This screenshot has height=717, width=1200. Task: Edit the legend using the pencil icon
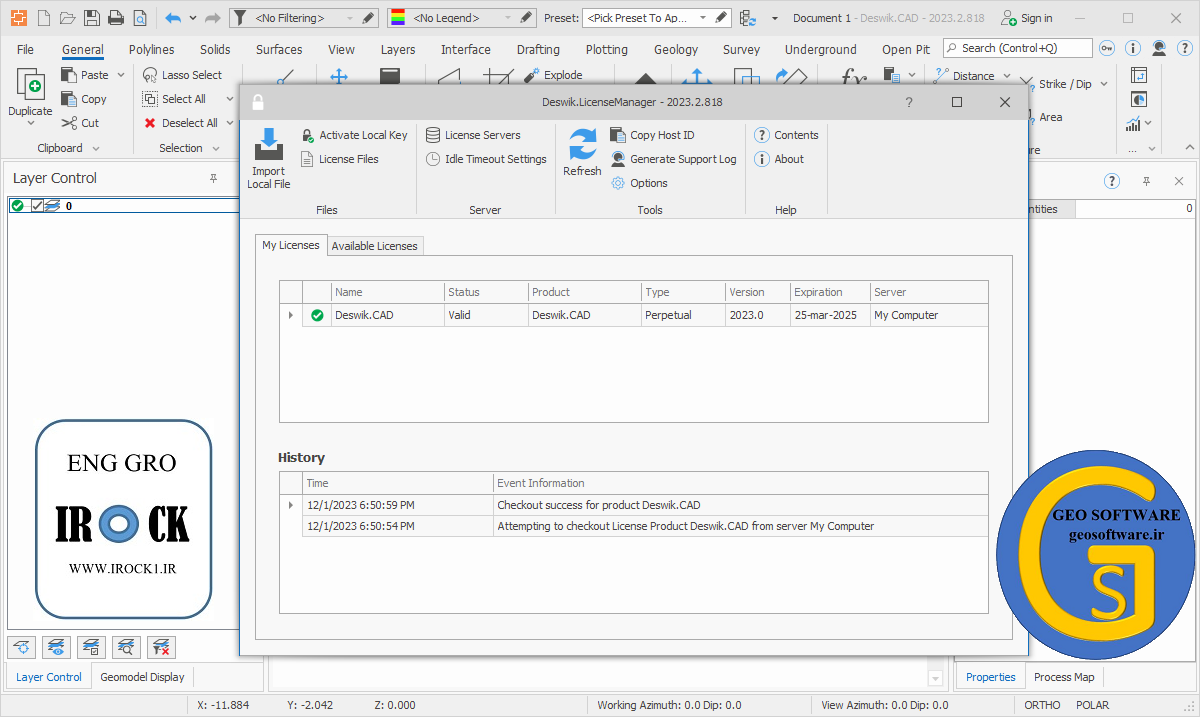pos(526,18)
